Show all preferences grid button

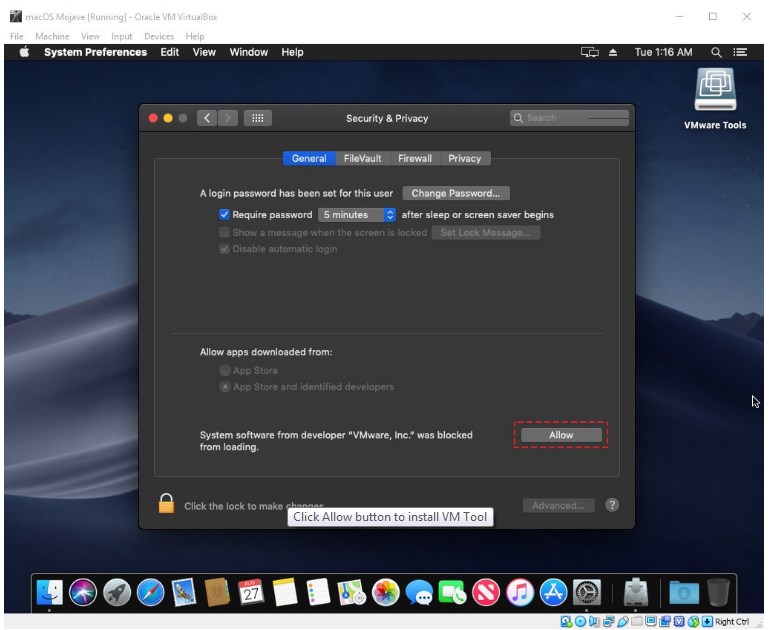pos(257,118)
